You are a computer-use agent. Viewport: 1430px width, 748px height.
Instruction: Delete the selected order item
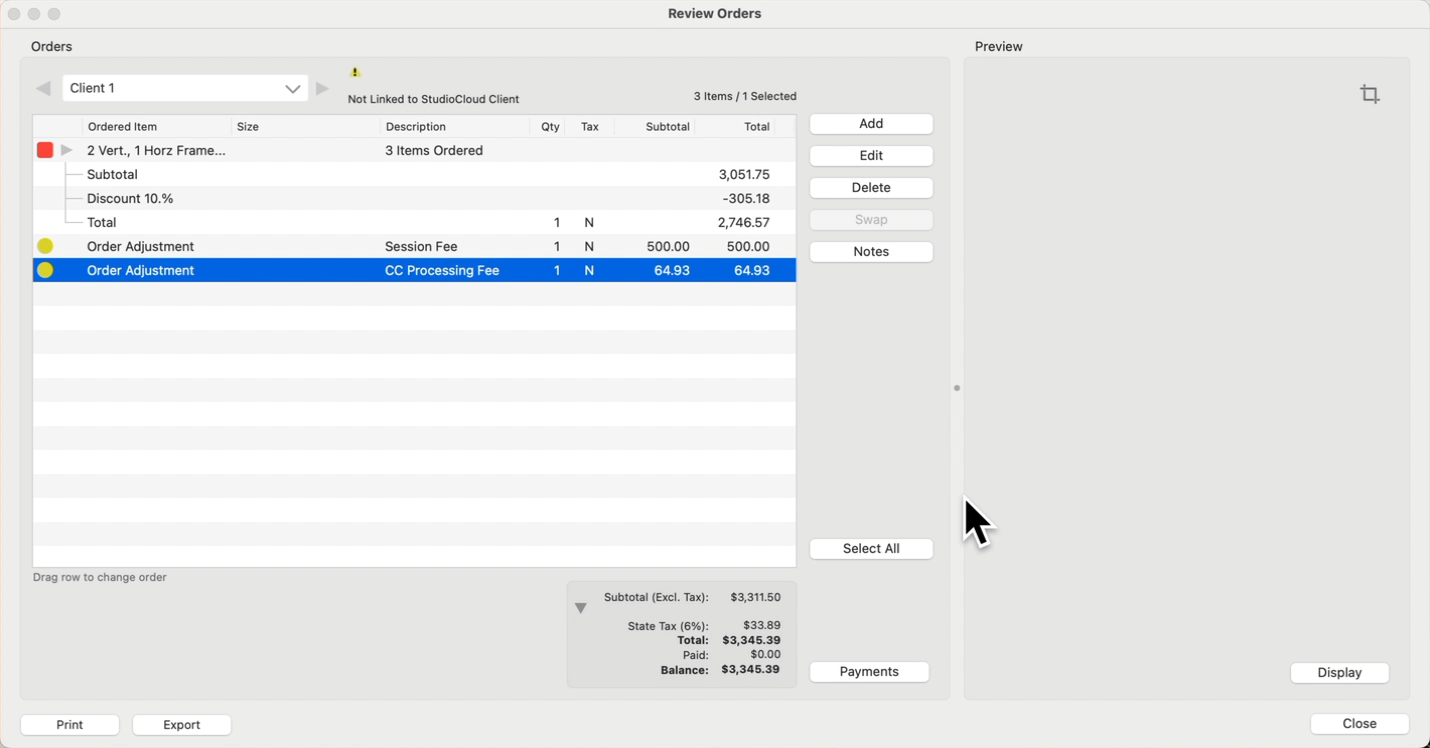pos(871,188)
